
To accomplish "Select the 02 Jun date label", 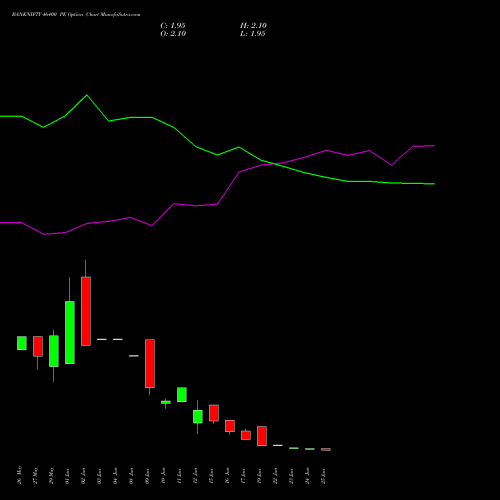I will click(x=83, y=476).
